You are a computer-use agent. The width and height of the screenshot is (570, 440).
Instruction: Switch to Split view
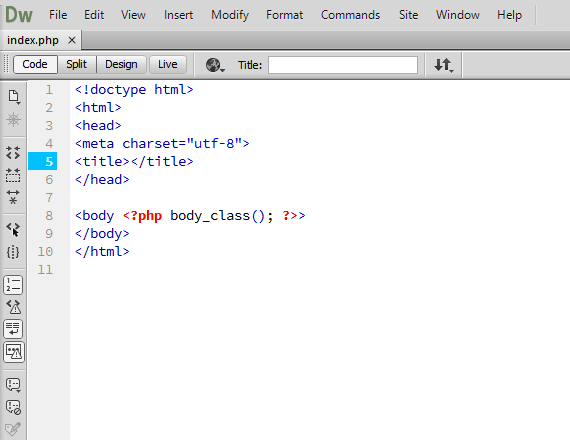tap(76, 64)
